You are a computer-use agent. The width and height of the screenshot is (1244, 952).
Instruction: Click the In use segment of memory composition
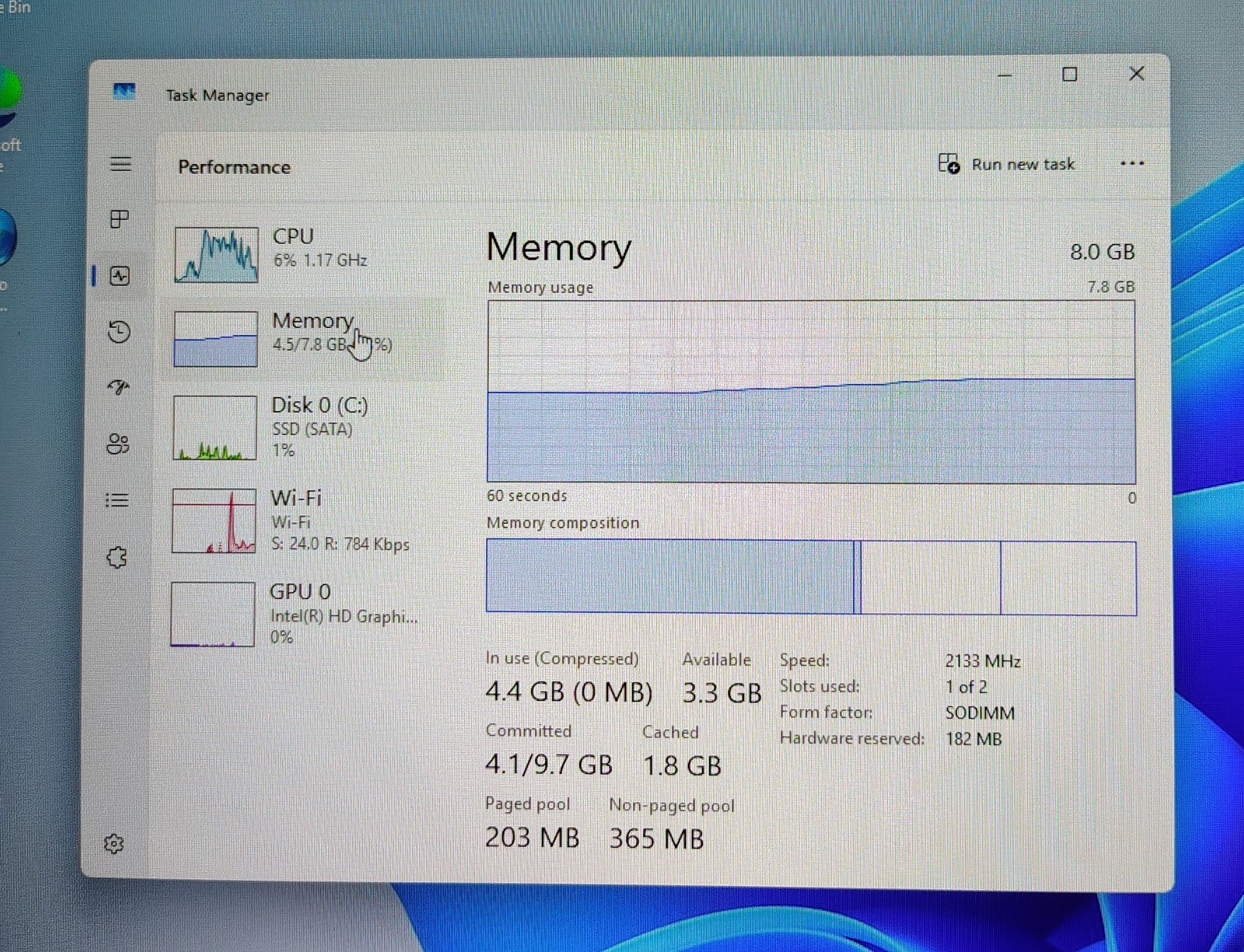pos(669,577)
